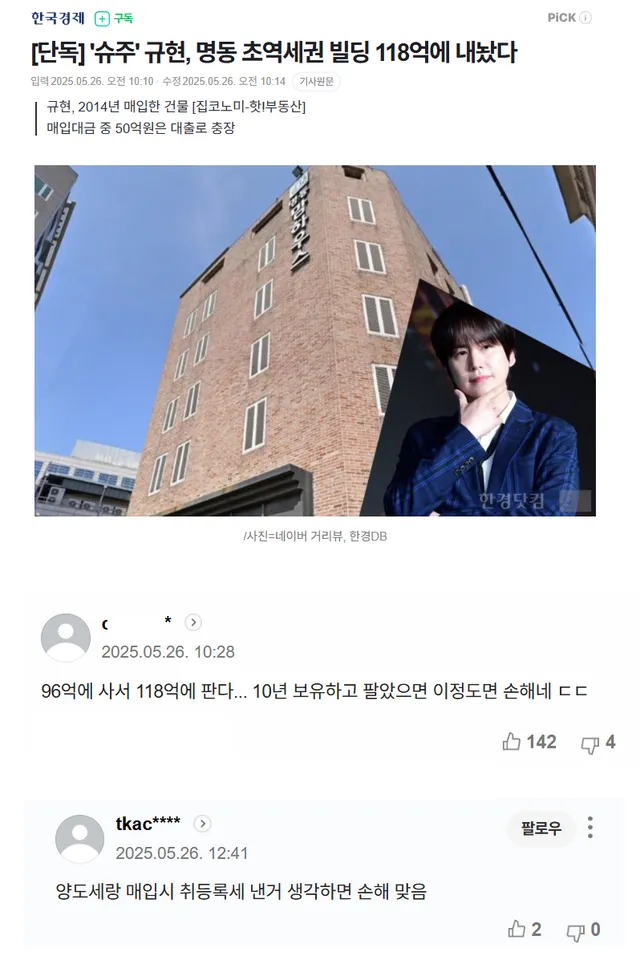Click the first commenter's masked username
Viewport: 640px width, 964px height.
[136, 623]
